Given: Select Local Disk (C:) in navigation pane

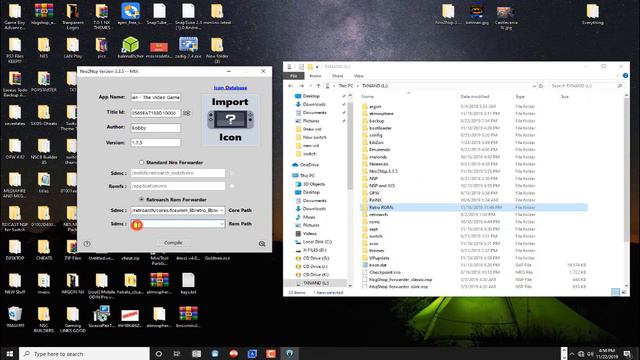Looking at the screenshot, I should (x=317, y=242).
